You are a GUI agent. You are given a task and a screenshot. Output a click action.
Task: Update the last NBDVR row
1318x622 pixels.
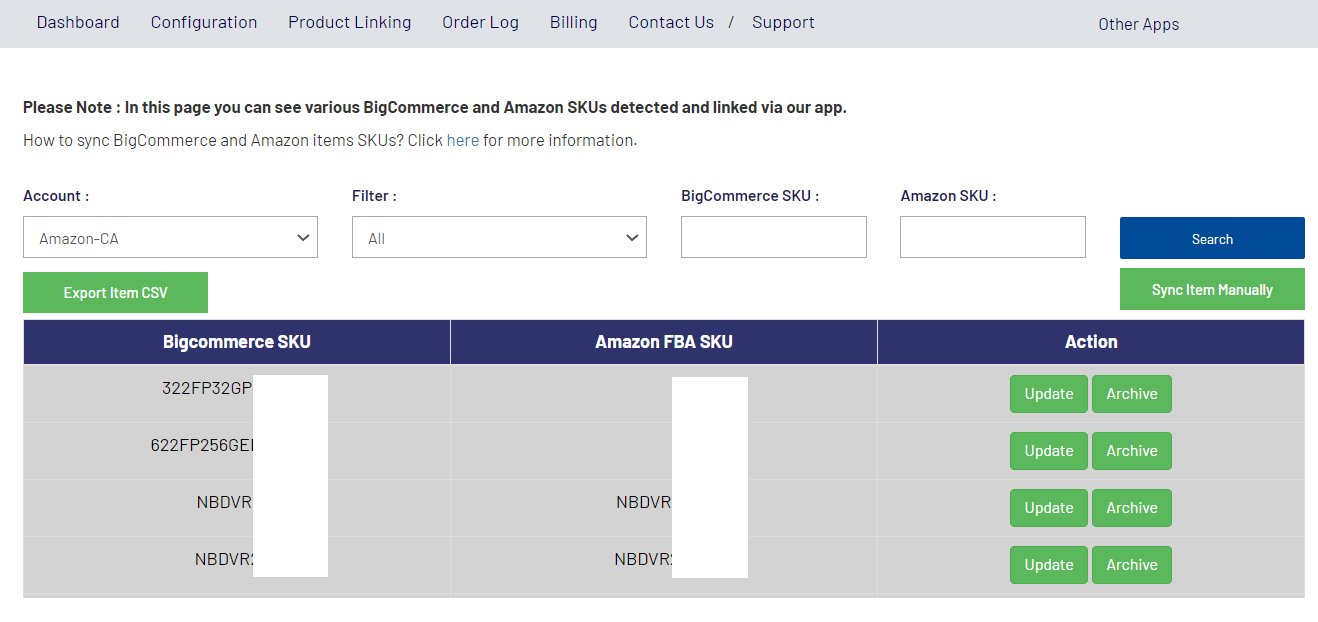(1048, 565)
